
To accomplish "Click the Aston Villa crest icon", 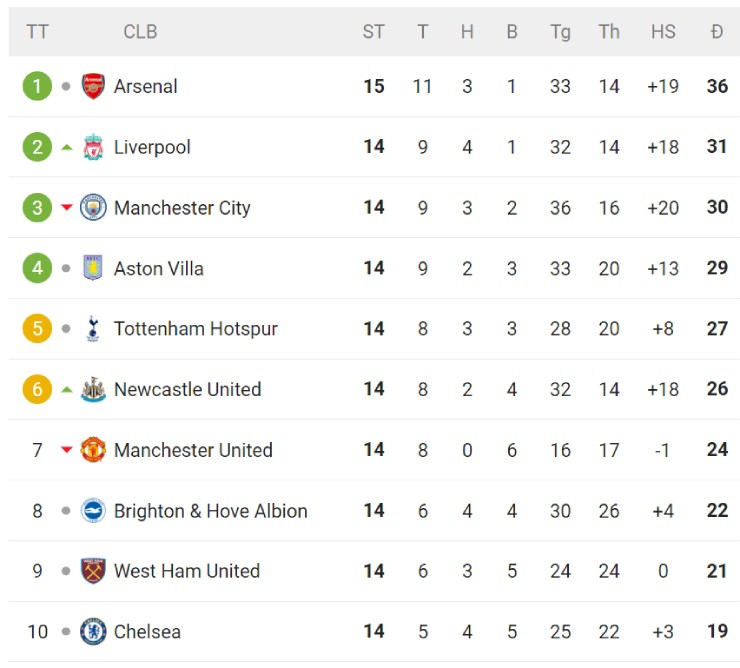I will [x=93, y=268].
